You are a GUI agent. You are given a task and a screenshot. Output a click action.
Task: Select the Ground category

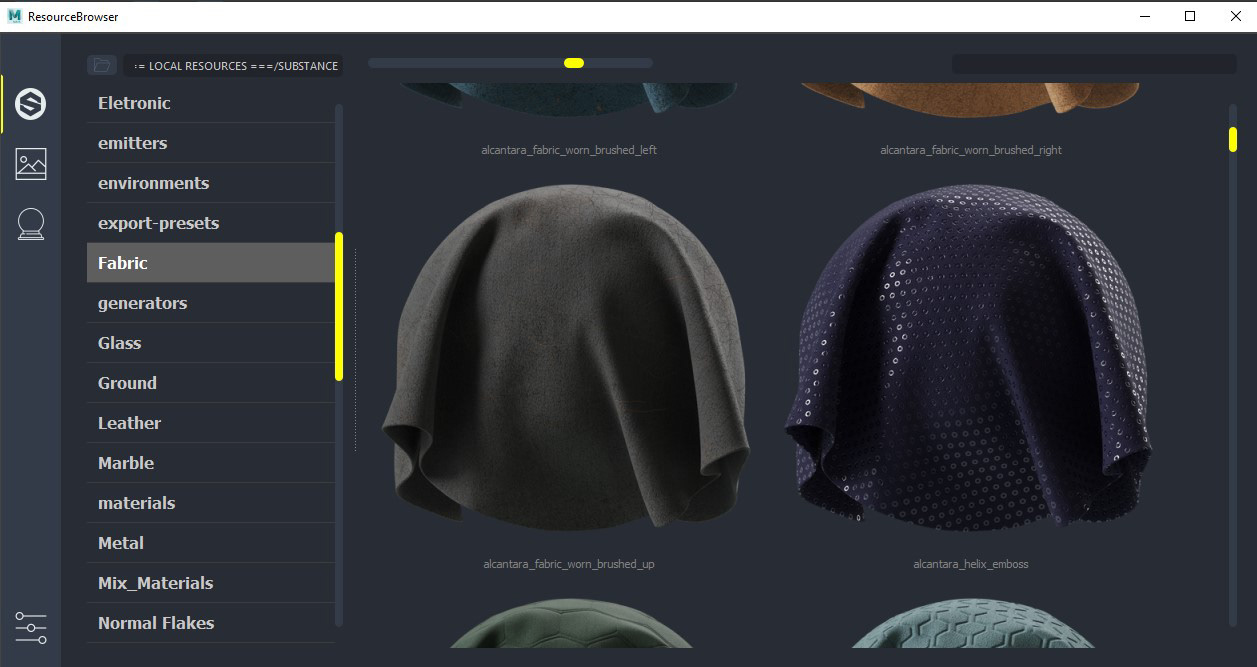211,383
